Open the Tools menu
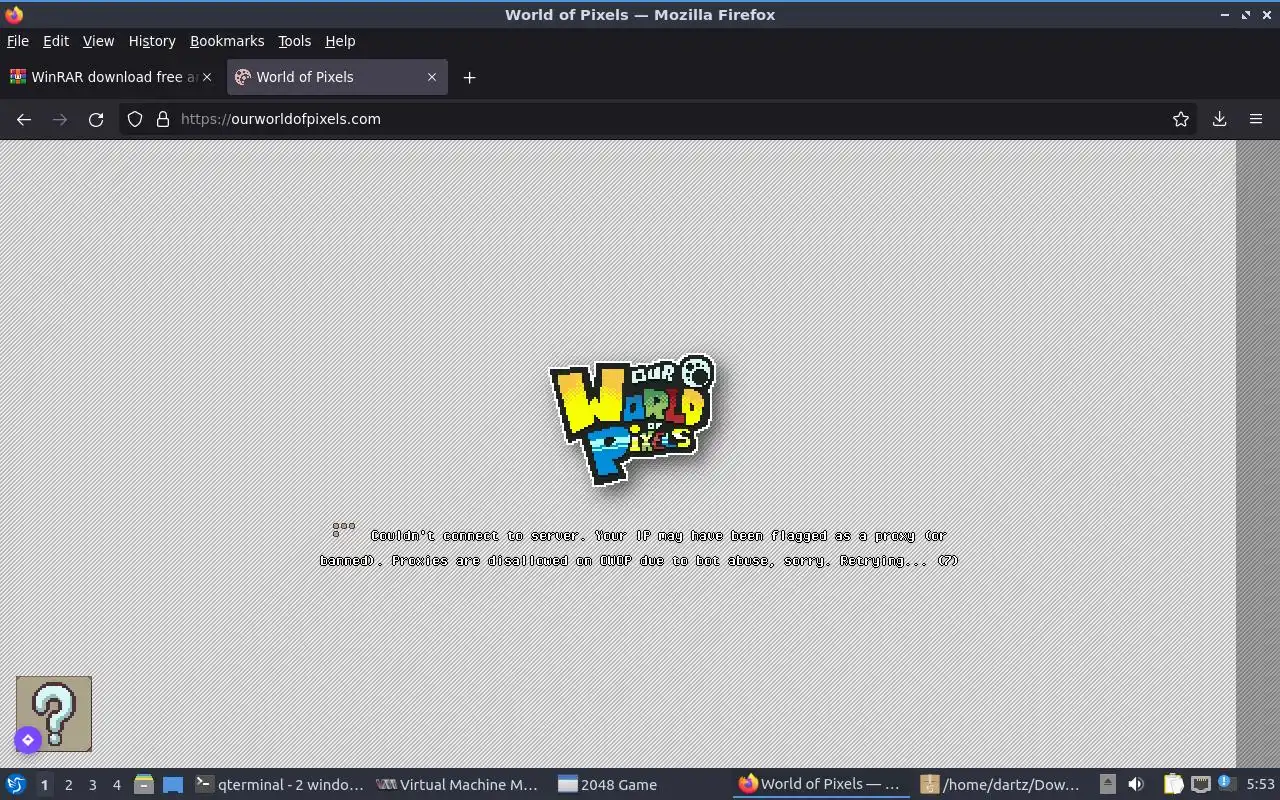This screenshot has height=800, width=1280. (x=294, y=41)
